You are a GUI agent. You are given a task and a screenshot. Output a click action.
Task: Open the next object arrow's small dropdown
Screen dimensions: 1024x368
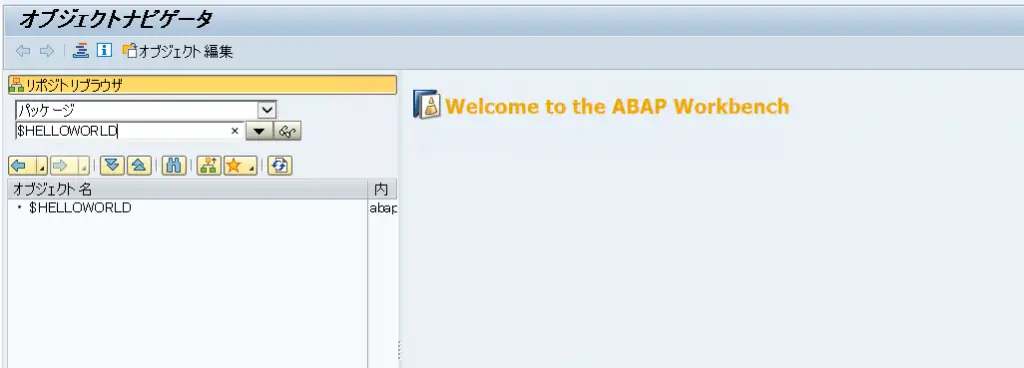tap(83, 166)
